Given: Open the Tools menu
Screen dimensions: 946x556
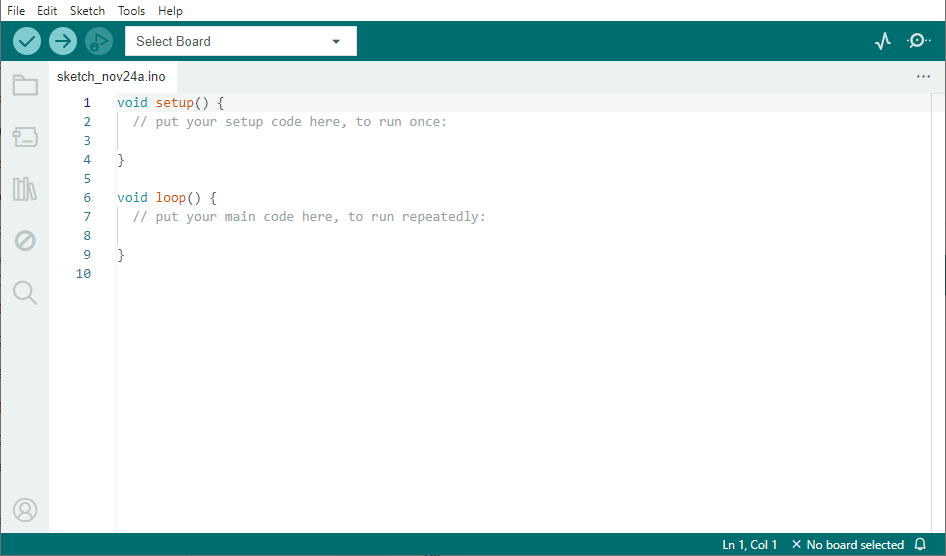Looking at the screenshot, I should 132,11.
